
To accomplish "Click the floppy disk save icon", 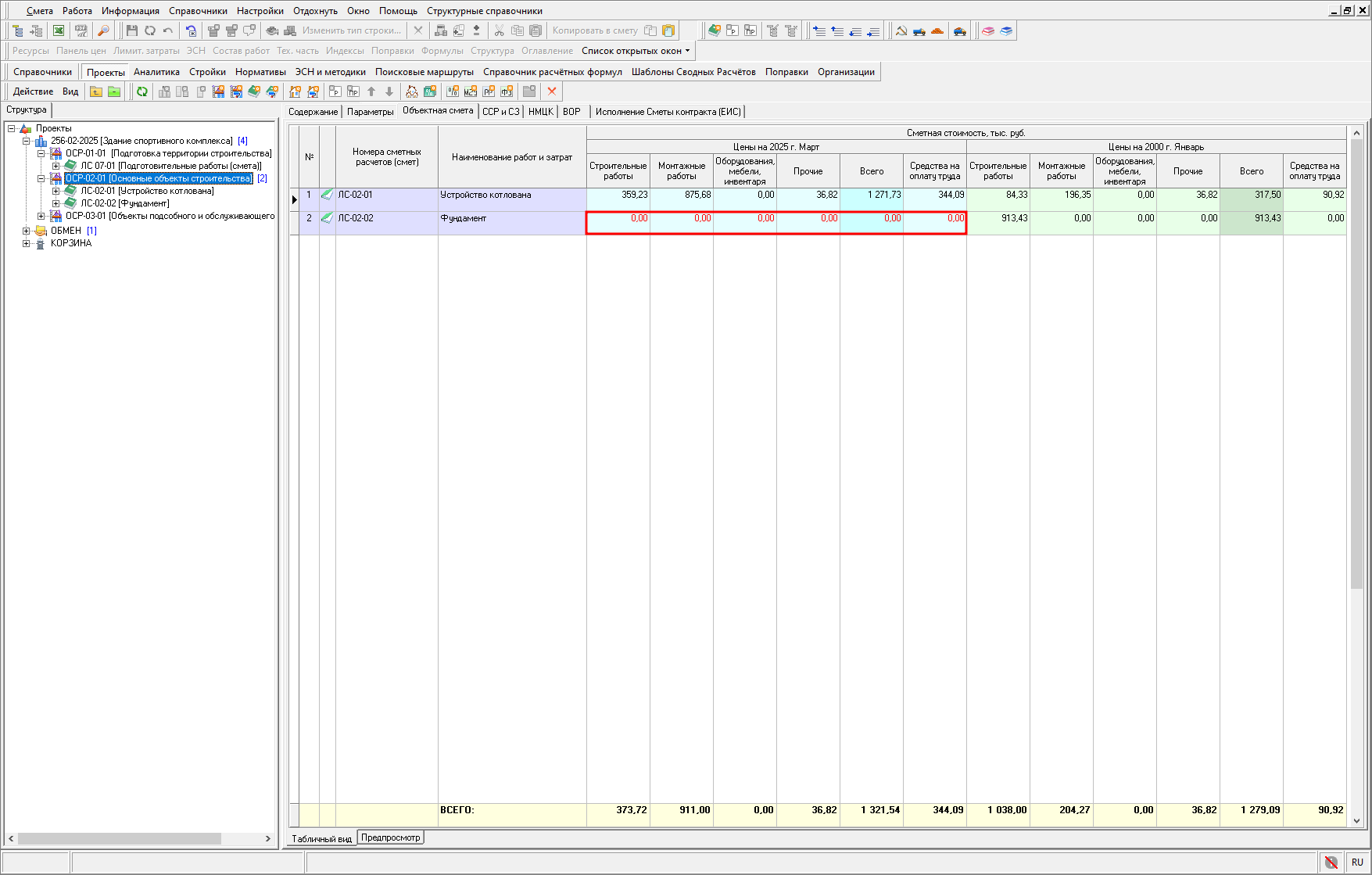I will tap(131, 30).
